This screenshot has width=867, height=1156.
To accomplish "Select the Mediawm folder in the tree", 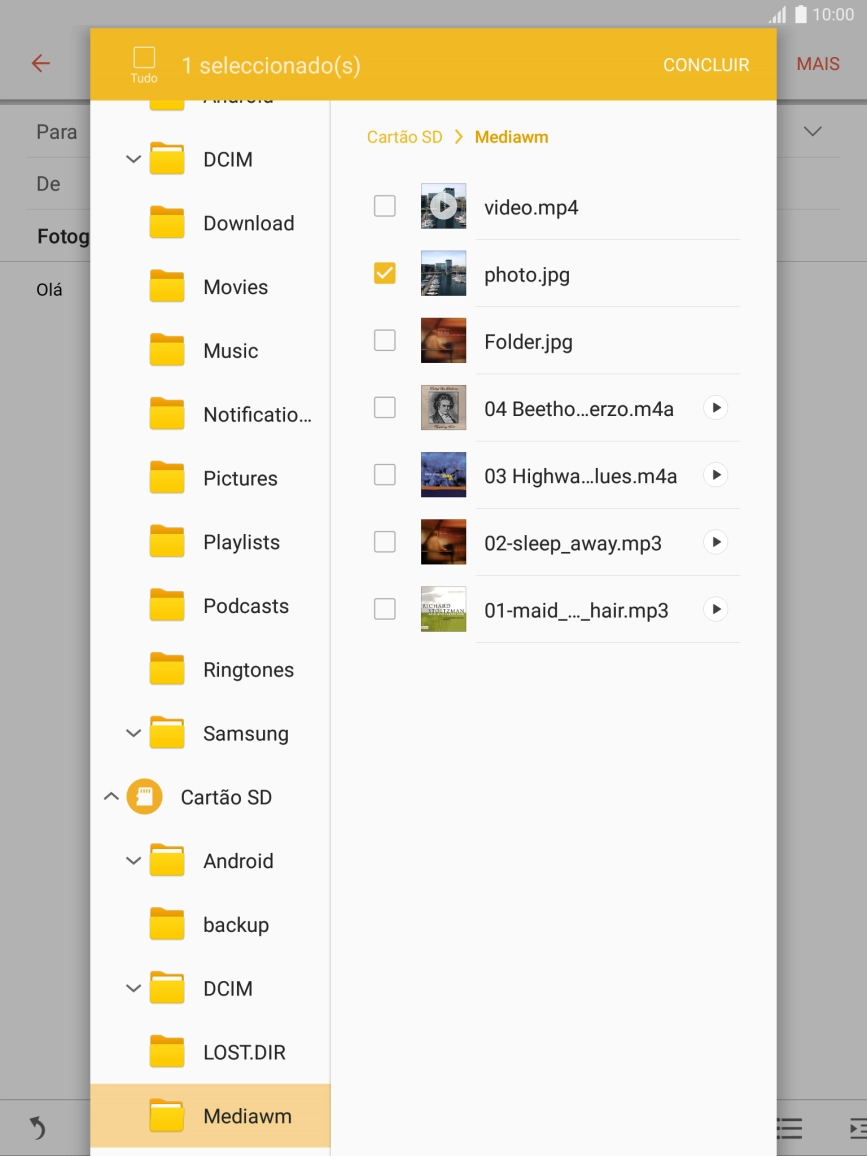I will (x=246, y=1116).
